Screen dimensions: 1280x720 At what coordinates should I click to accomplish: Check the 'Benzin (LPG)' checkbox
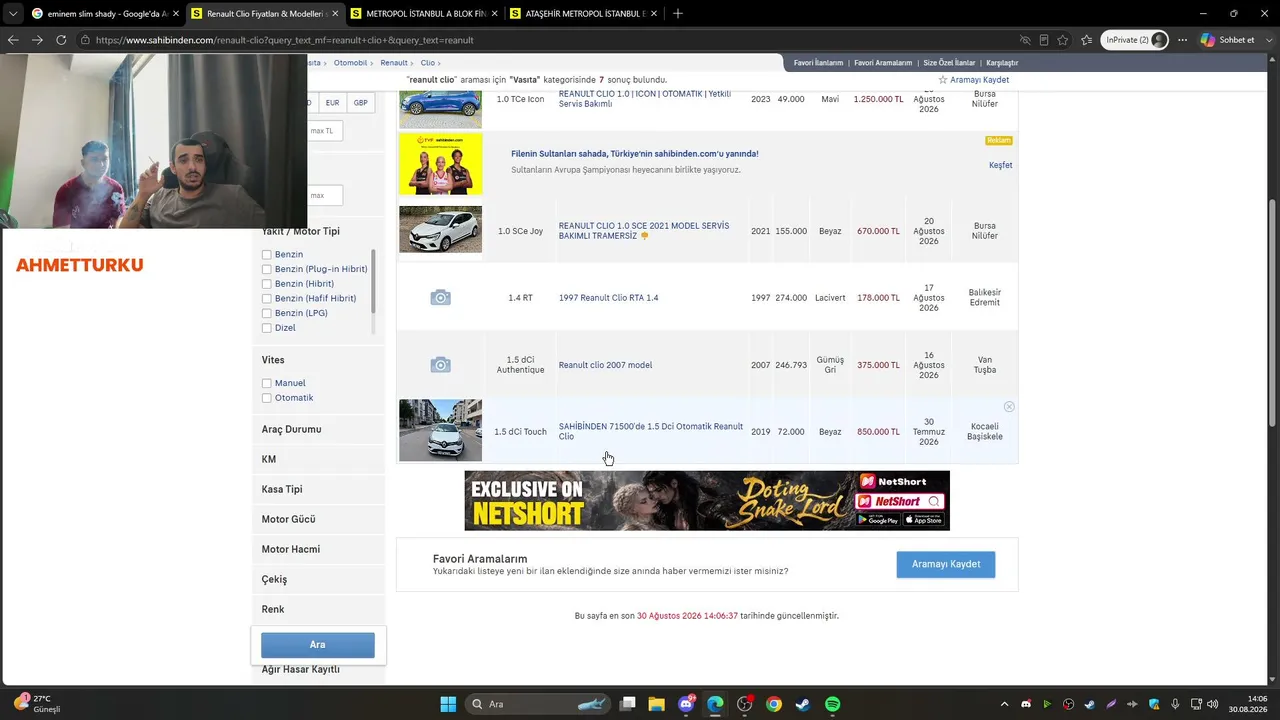tap(267, 313)
